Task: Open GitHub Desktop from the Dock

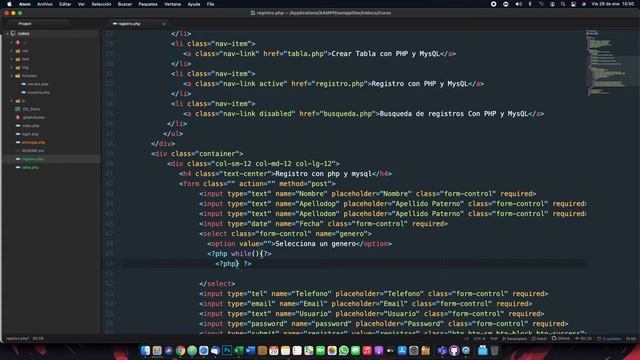Action: click(454, 350)
